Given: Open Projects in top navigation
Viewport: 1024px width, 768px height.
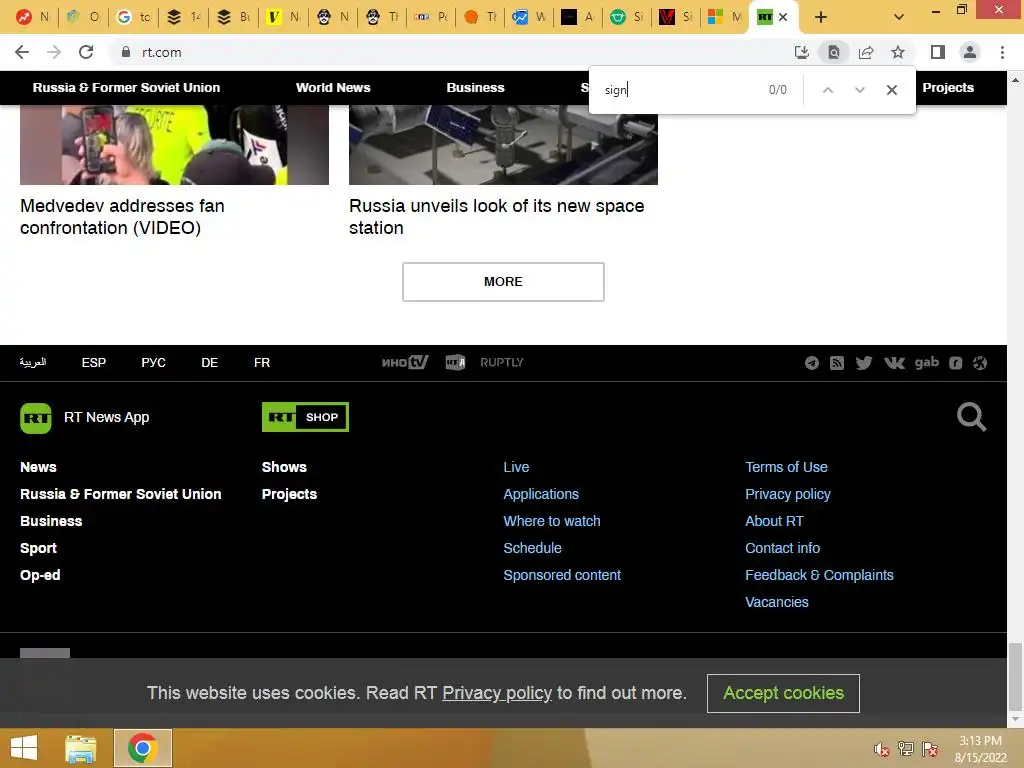Looking at the screenshot, I should pos(948,88).
